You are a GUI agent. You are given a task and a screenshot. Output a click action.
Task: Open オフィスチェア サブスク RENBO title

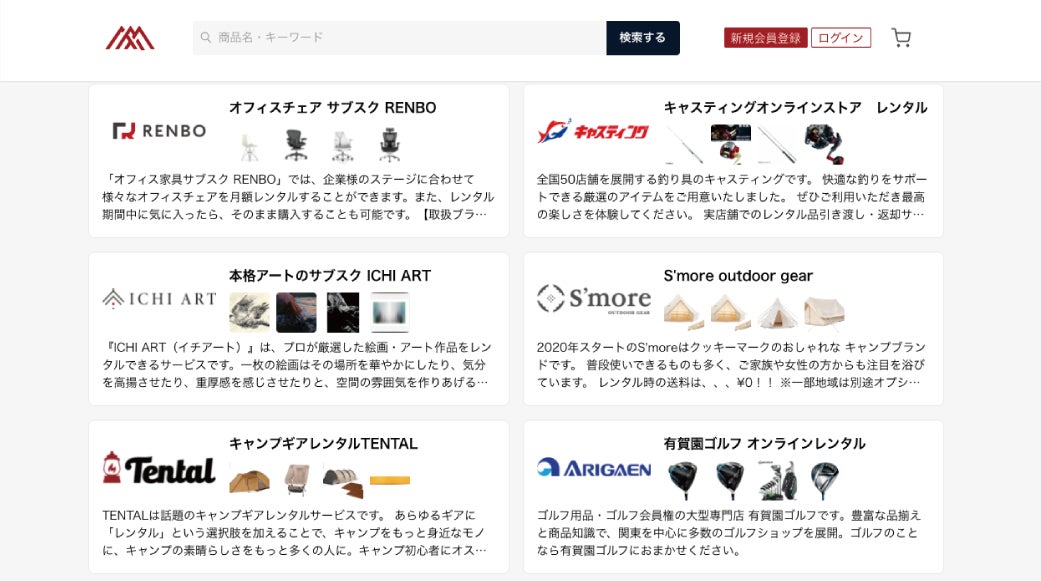click(x=333, y=108)
